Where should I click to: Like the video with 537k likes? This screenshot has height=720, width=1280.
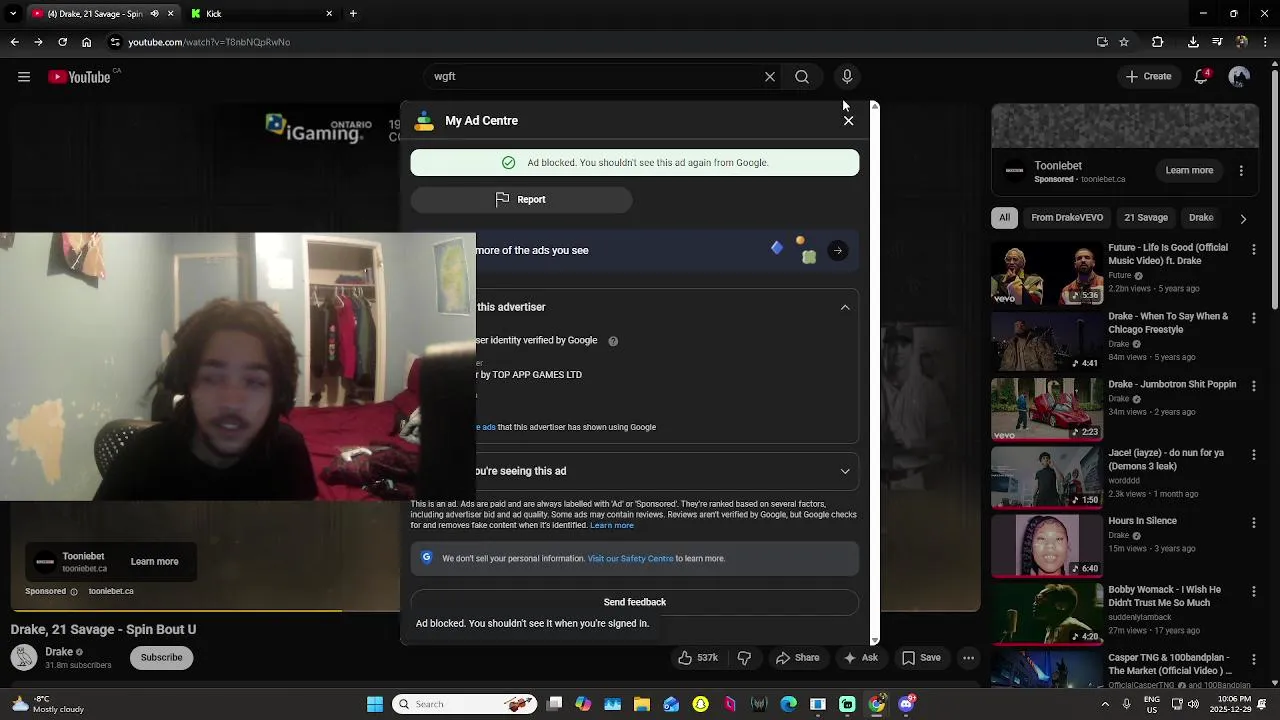[x=698, y=658]
